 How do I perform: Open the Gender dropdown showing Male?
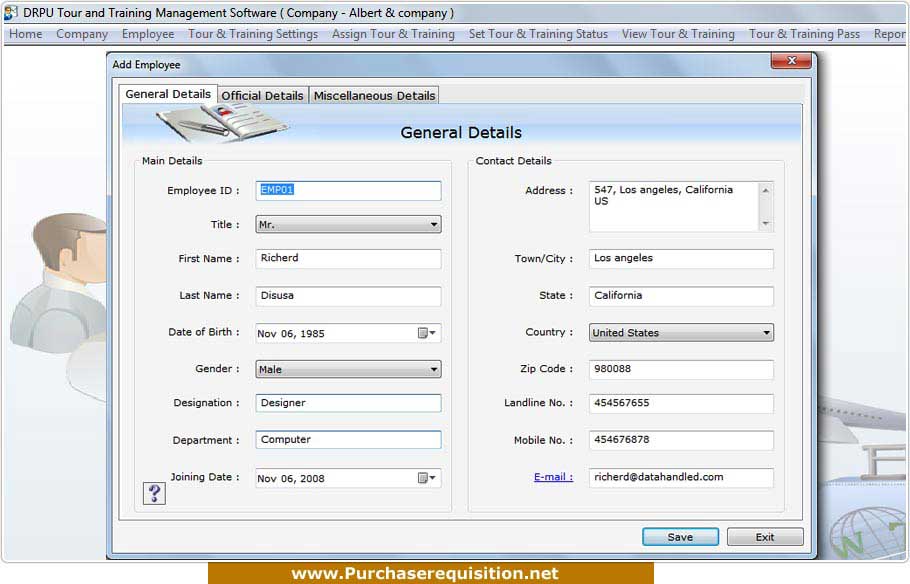point(432,368)
